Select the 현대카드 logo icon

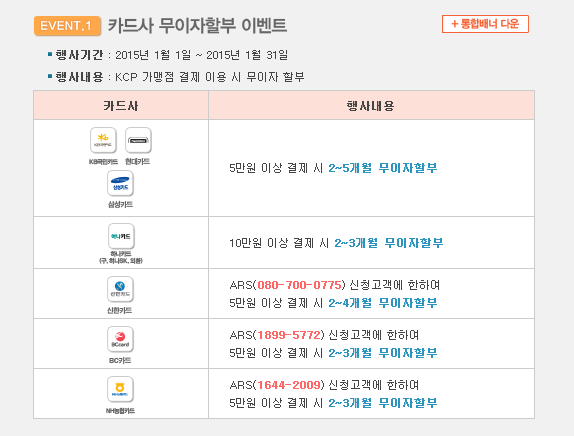[x=138, y=140]
